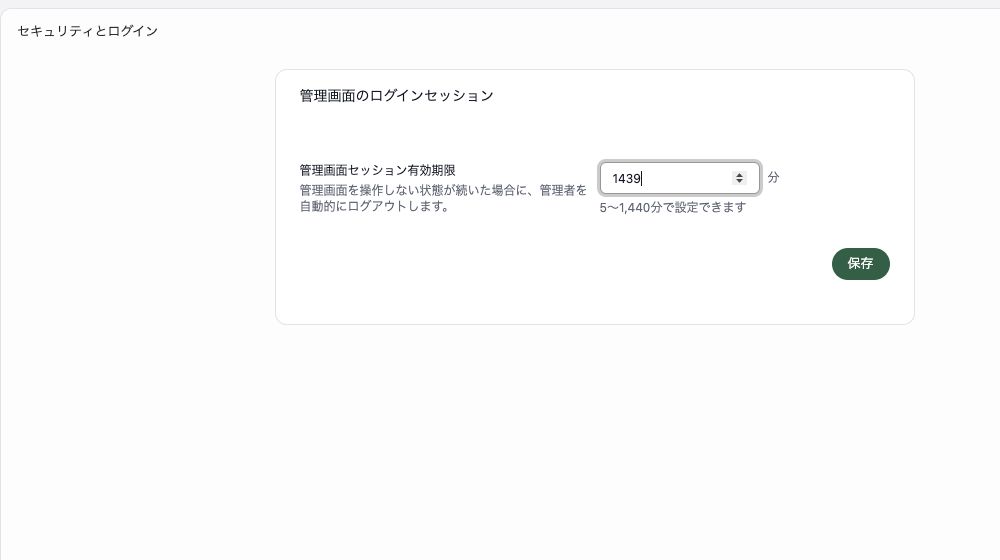
Task: Click the 管理画面のログインセッション card heading
Action: 396,96
